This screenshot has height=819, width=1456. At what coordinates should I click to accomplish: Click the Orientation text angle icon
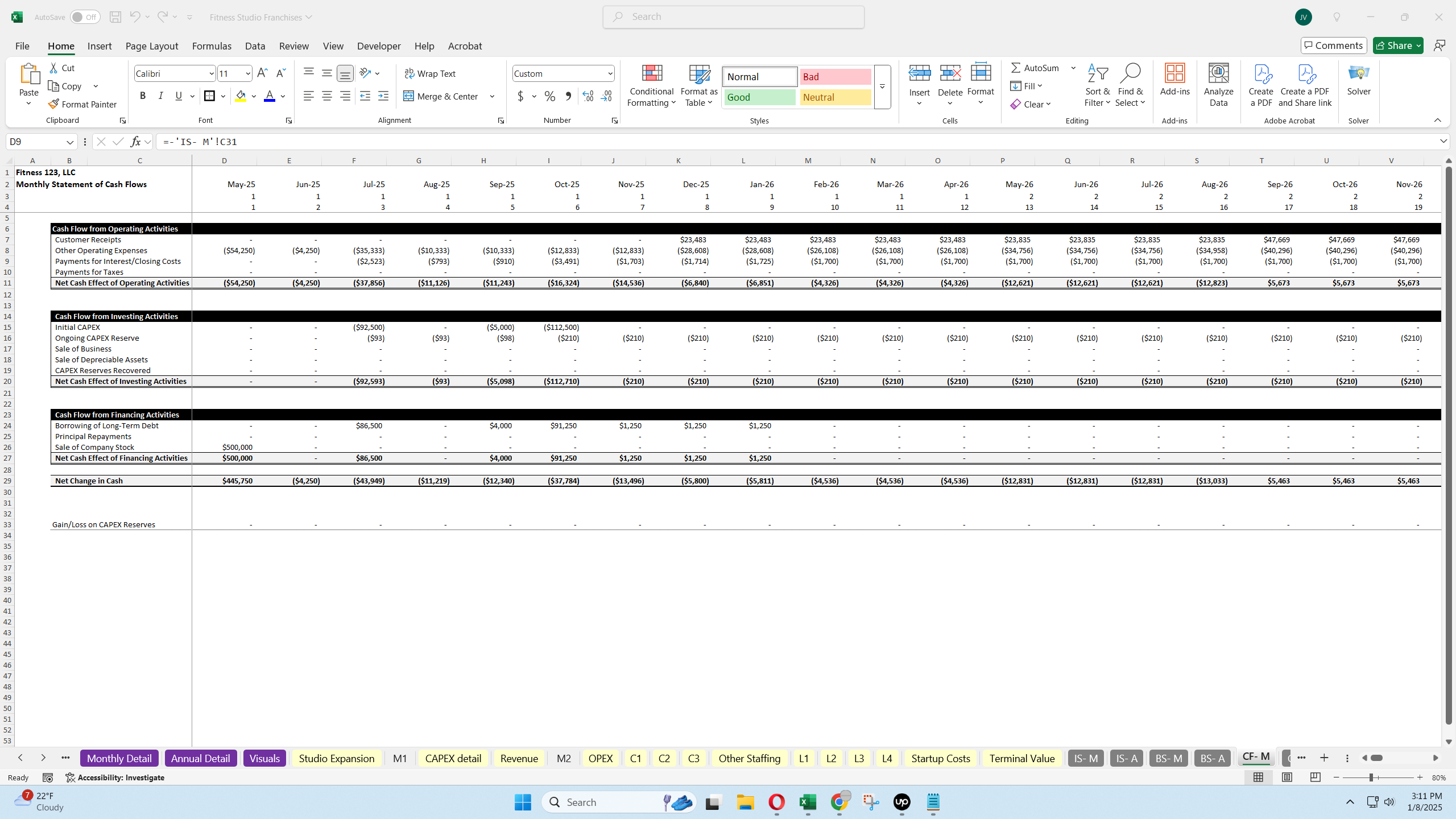[365, 73]
